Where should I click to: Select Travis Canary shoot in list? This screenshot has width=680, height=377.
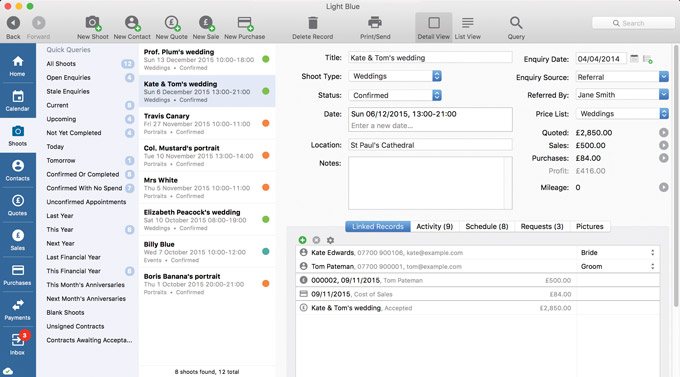click(207, 124)
